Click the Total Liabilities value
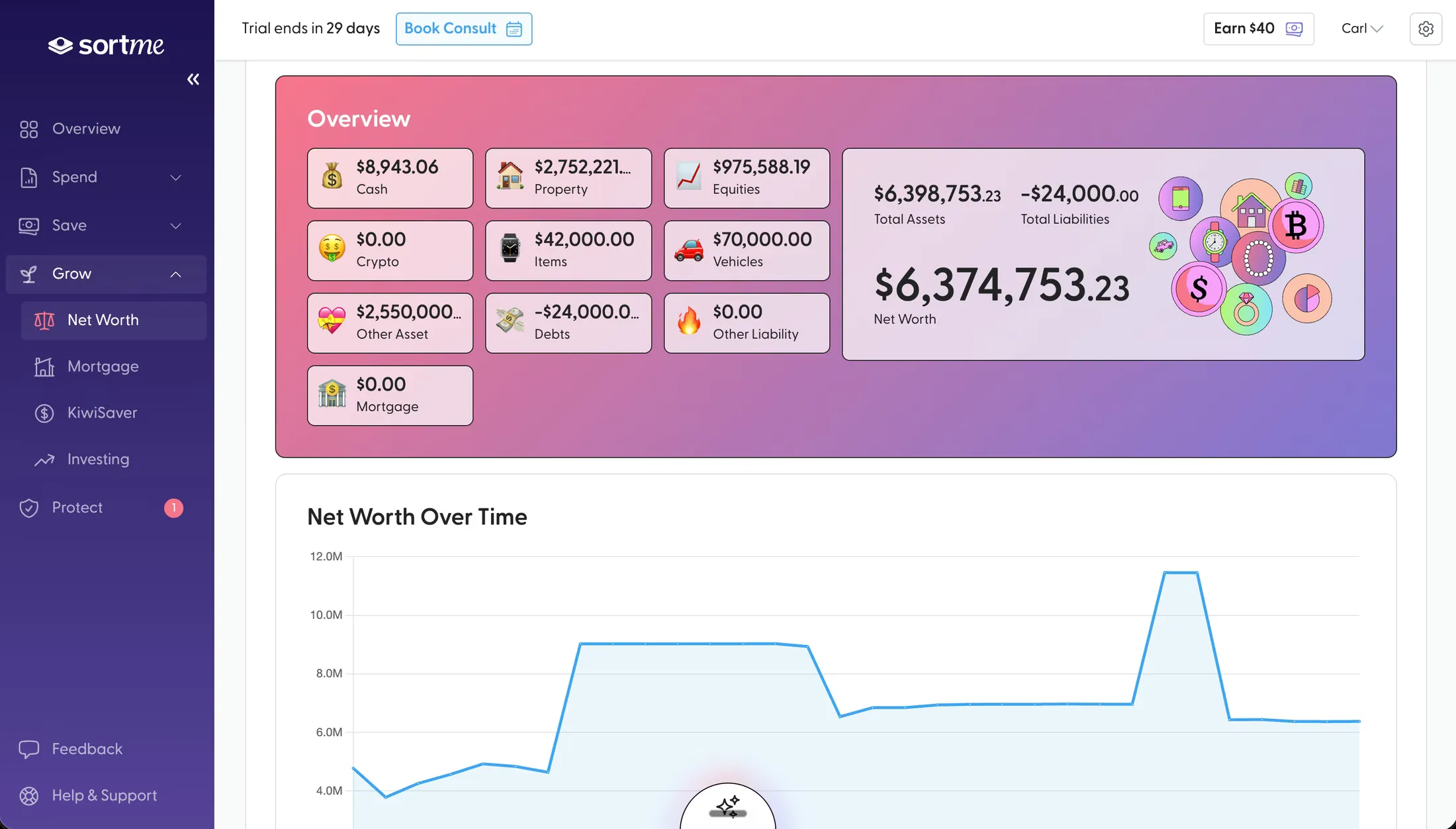Image resolution: width=1456 pixels, height=829 pixels. [x=1079, y=194]
